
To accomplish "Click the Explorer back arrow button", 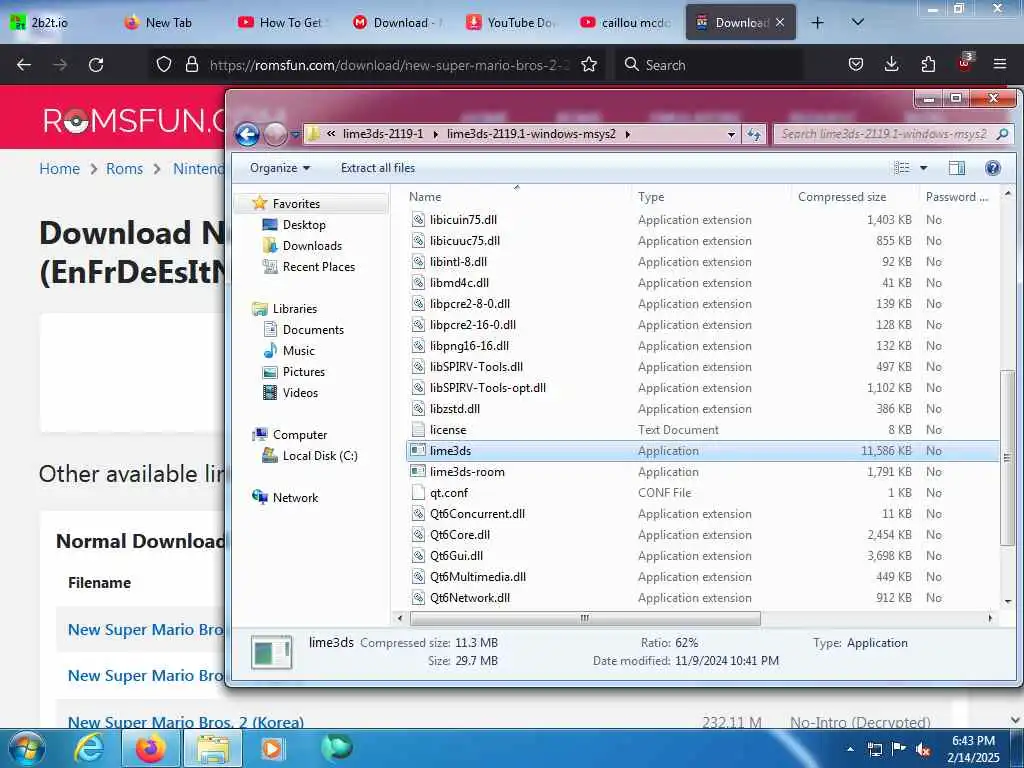I will (247, 135).
